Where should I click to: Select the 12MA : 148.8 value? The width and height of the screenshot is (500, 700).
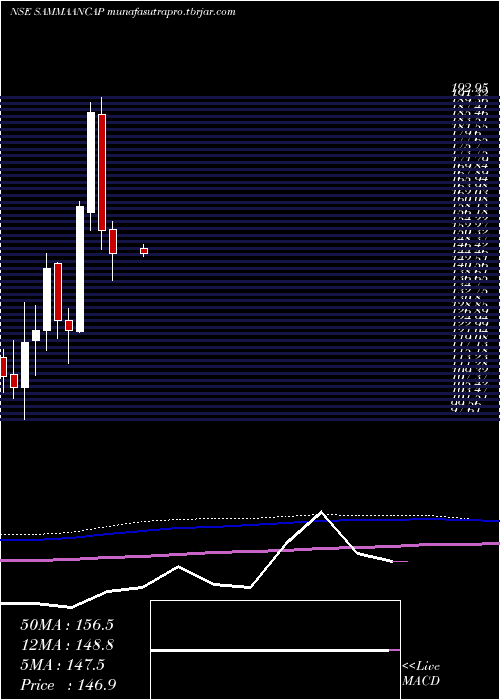pyautogui.click(x=67, y=645)
